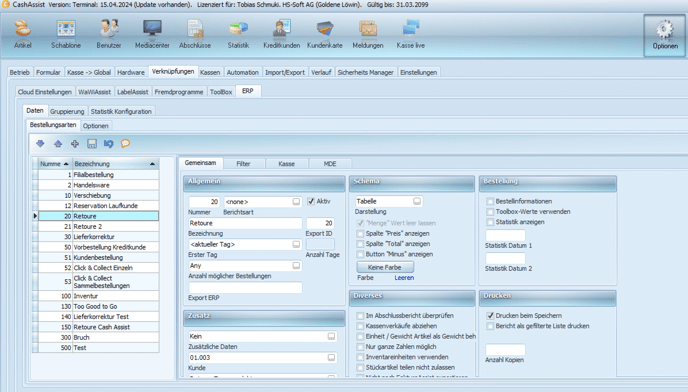Open the Abschlüsse module
Screen dimensions: 688x392
pyautogui.click(x=195, y=34)
